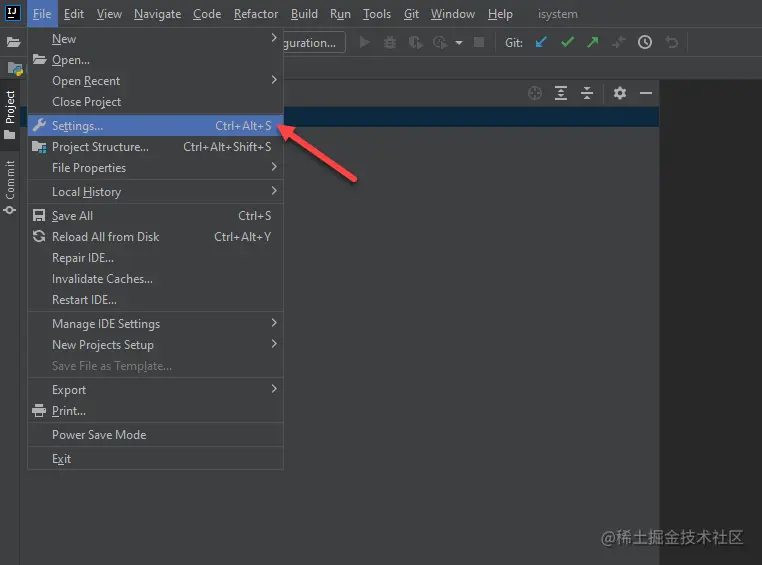Screen dimensions: 762x565
Task: Click the IntelliJ IDEA logo icon
Action: pos(13,13)
